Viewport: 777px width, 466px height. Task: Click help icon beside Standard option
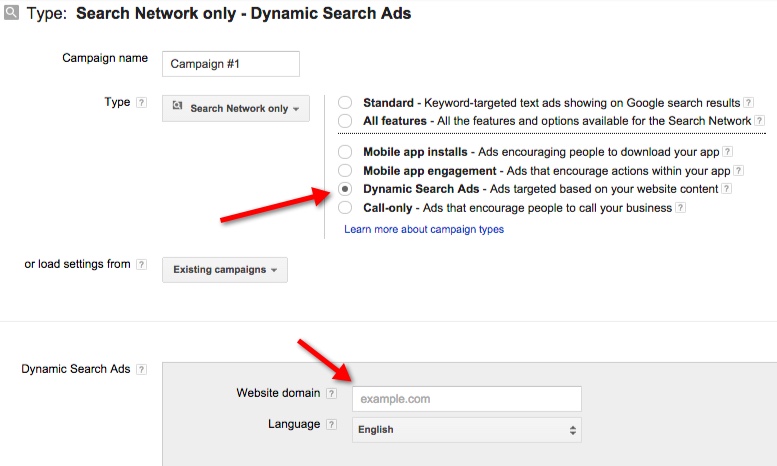[746, 103]
